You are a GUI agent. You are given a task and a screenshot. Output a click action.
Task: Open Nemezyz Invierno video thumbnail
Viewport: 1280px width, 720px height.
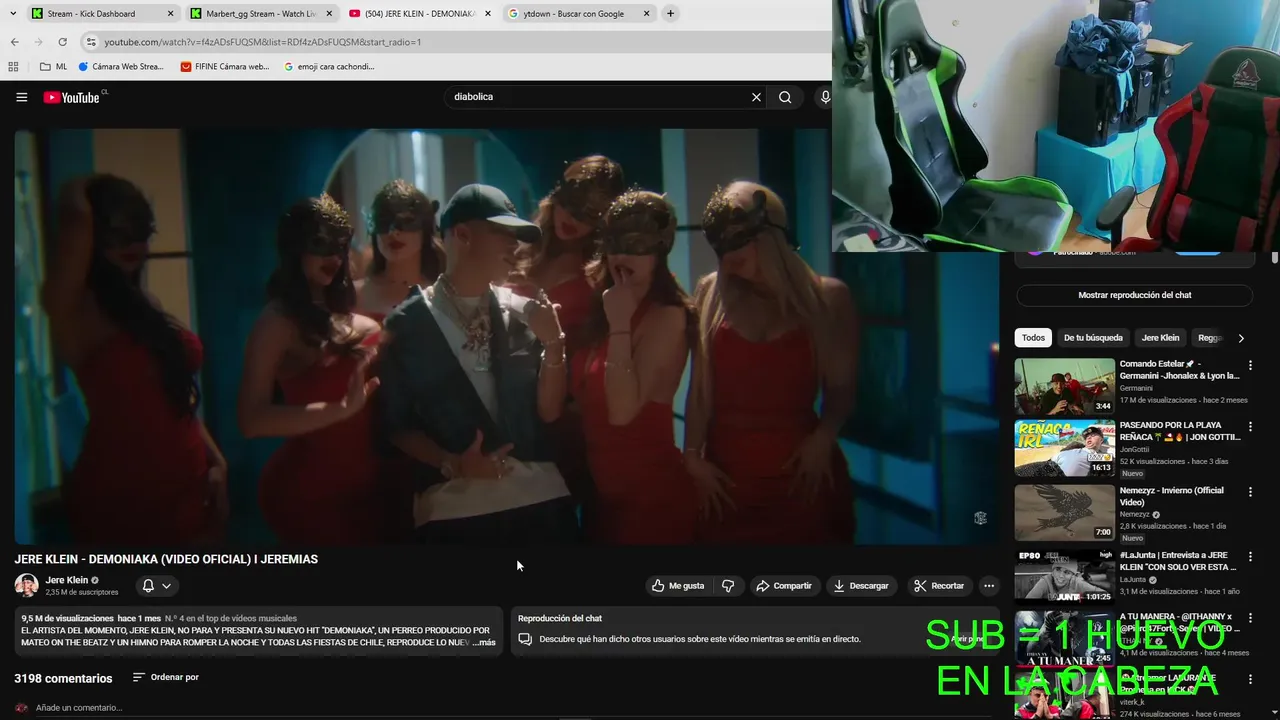[x=1064, y=512]
